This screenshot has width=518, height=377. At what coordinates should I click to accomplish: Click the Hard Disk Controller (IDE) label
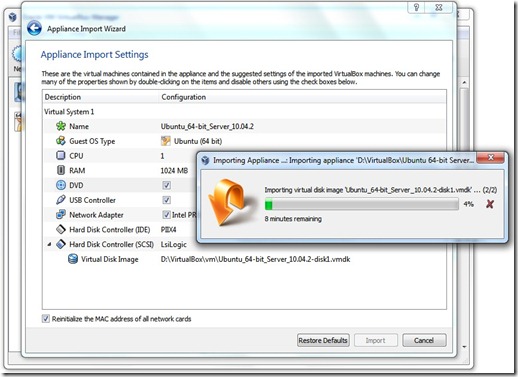110,230
